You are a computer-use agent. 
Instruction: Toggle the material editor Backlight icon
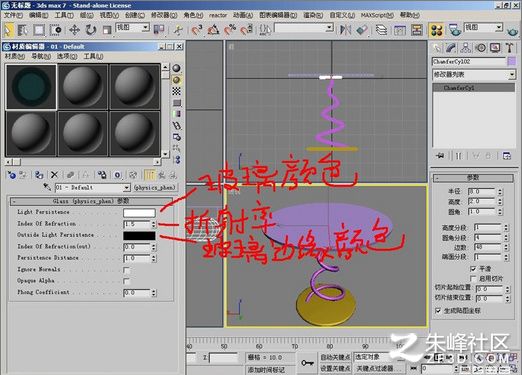pyautogui.click(x=176, y=80)
